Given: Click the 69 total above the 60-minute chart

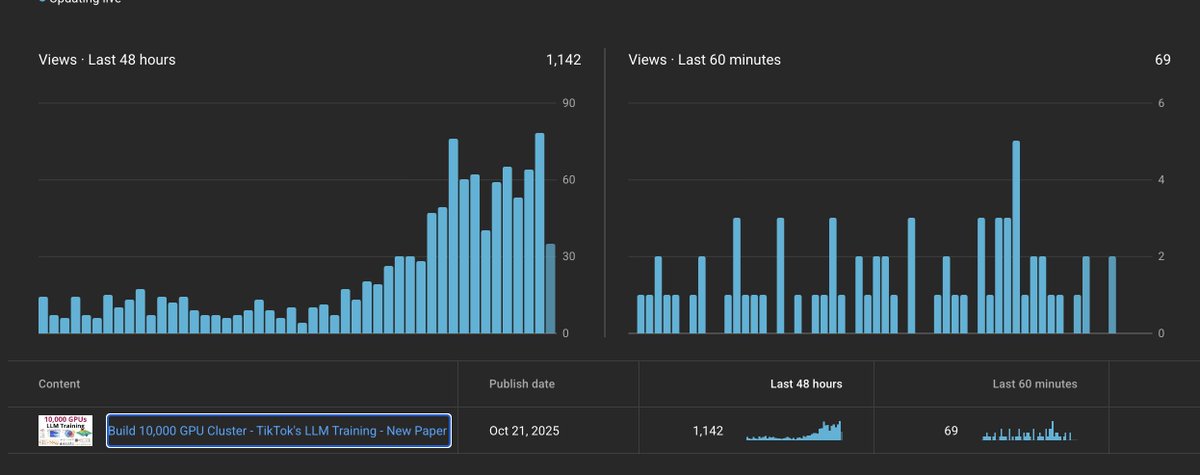Looking at the screenshot, I should 1163,60.
